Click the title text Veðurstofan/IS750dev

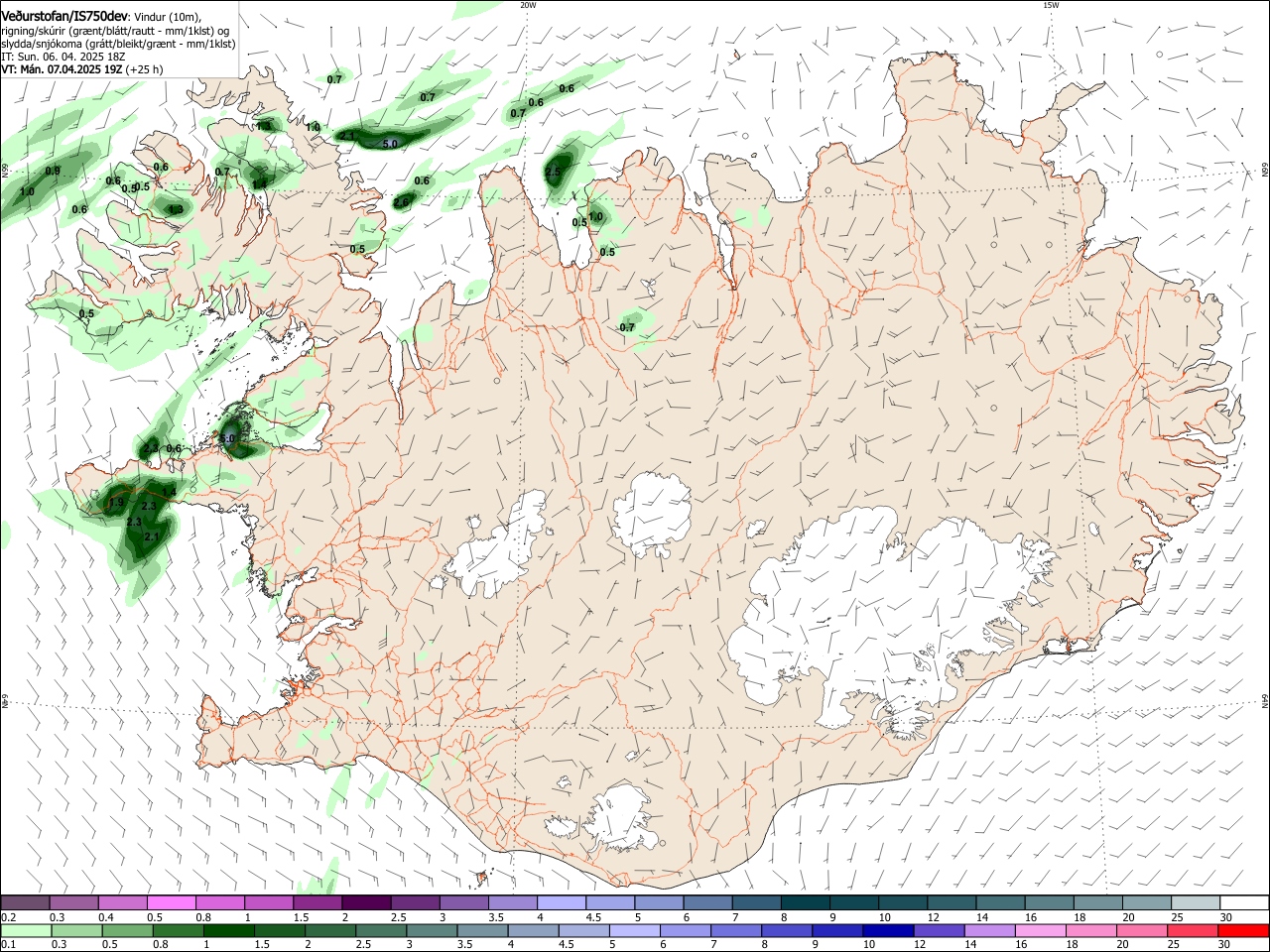tap(64, 16)
